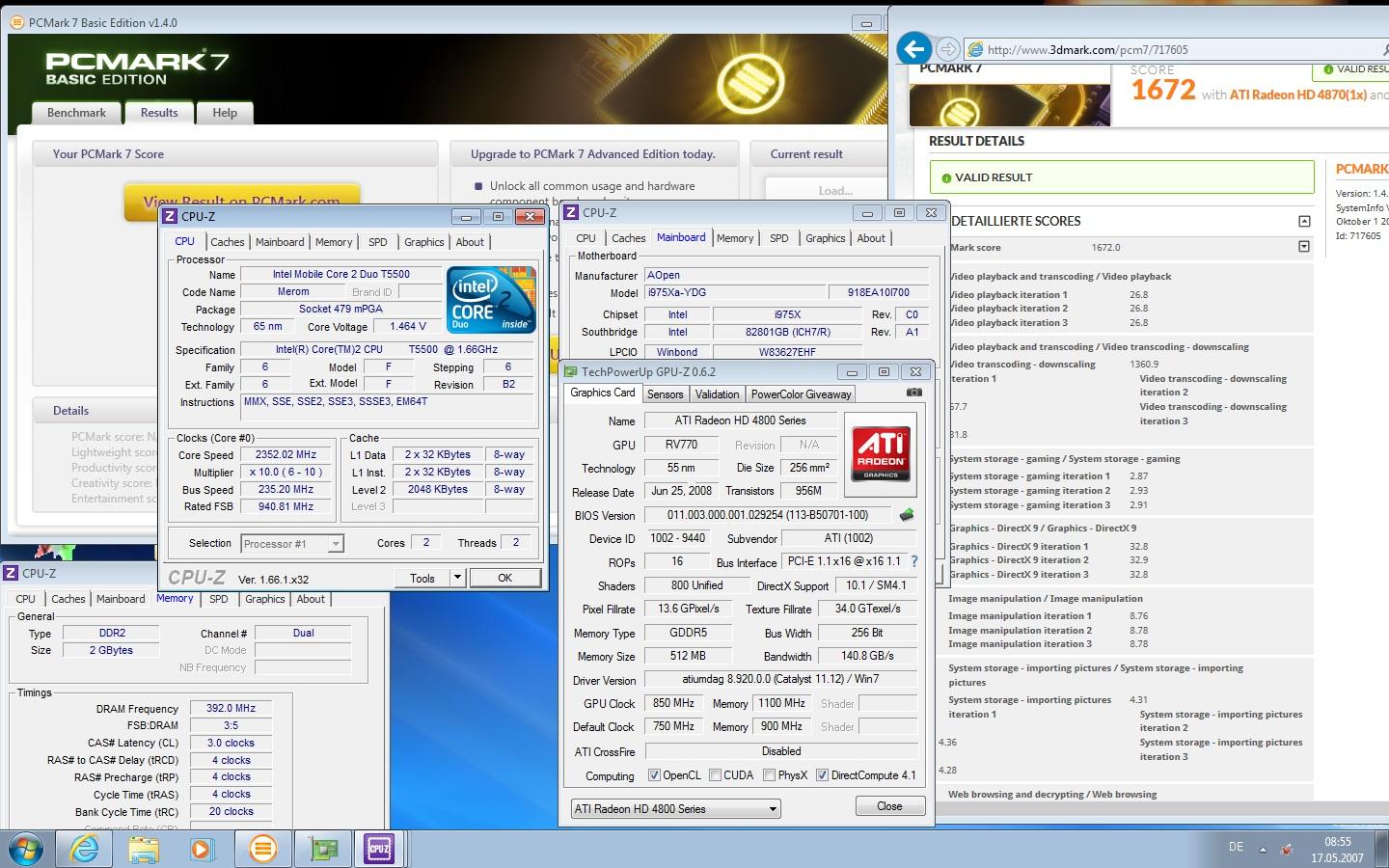
Task: Open the Tools dropdown arrow in CPU-Z
Action: [x=458, y=578]
